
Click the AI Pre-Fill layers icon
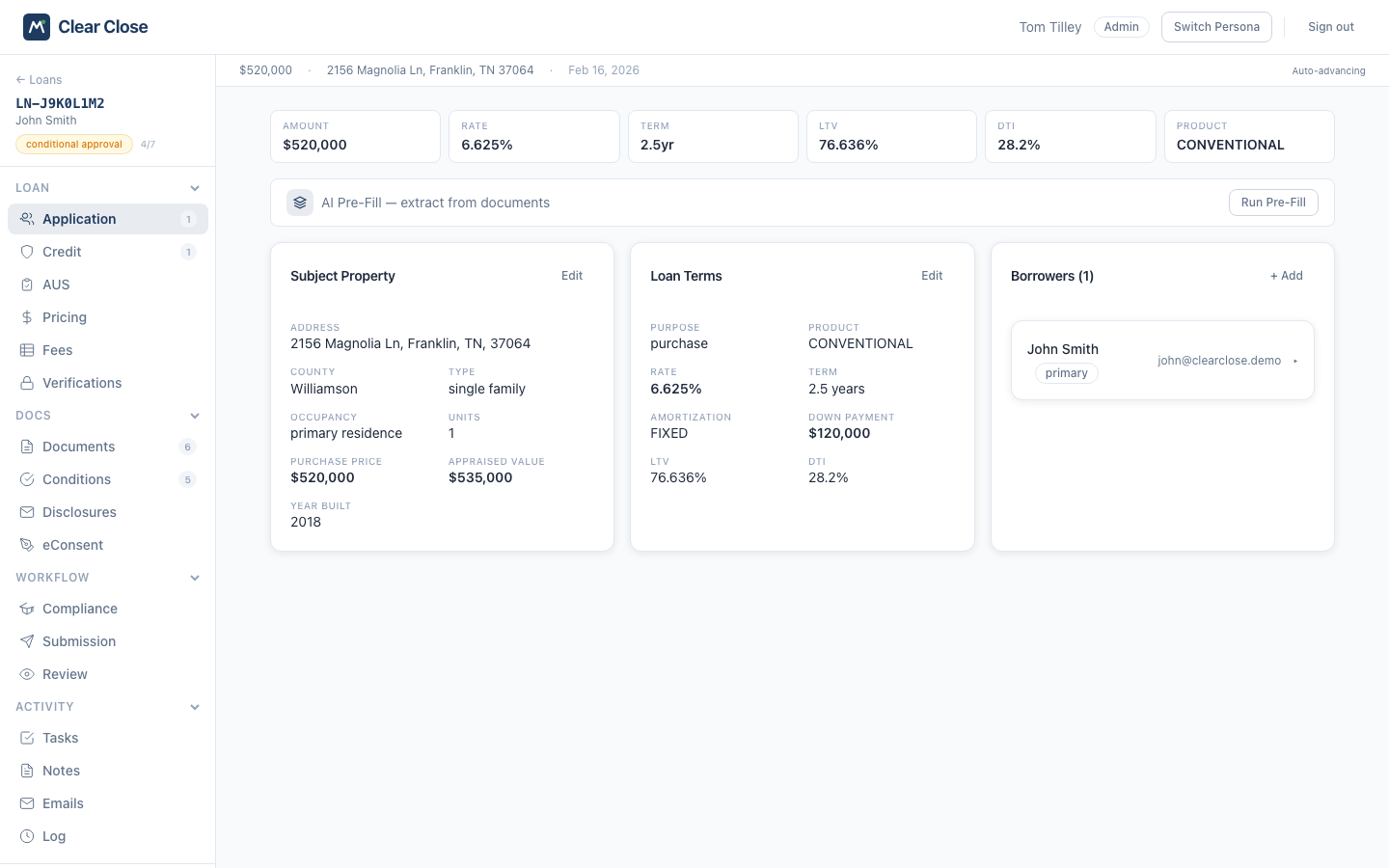tap(300, 203)
